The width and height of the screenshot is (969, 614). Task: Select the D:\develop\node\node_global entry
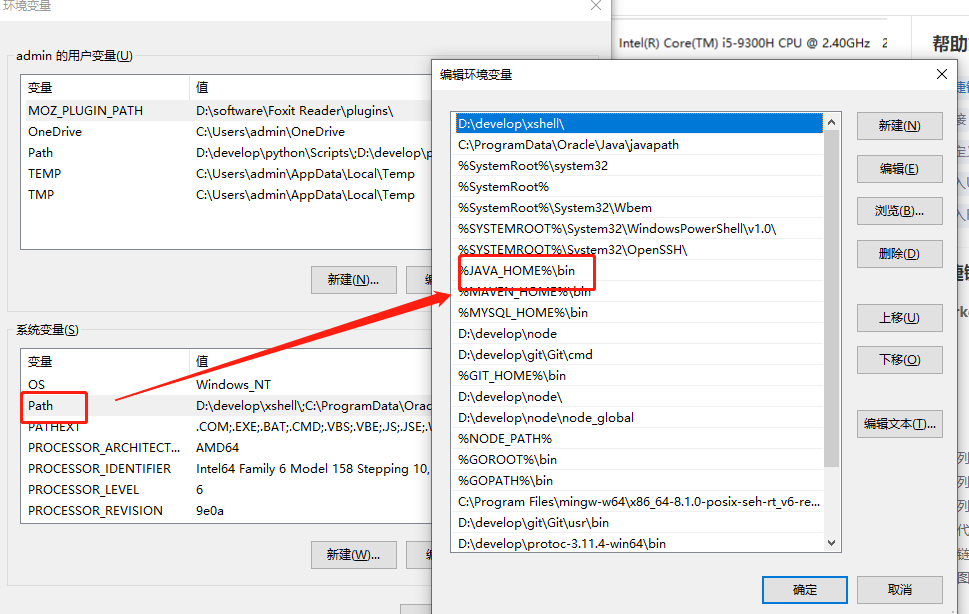click(x=639, y=418)
